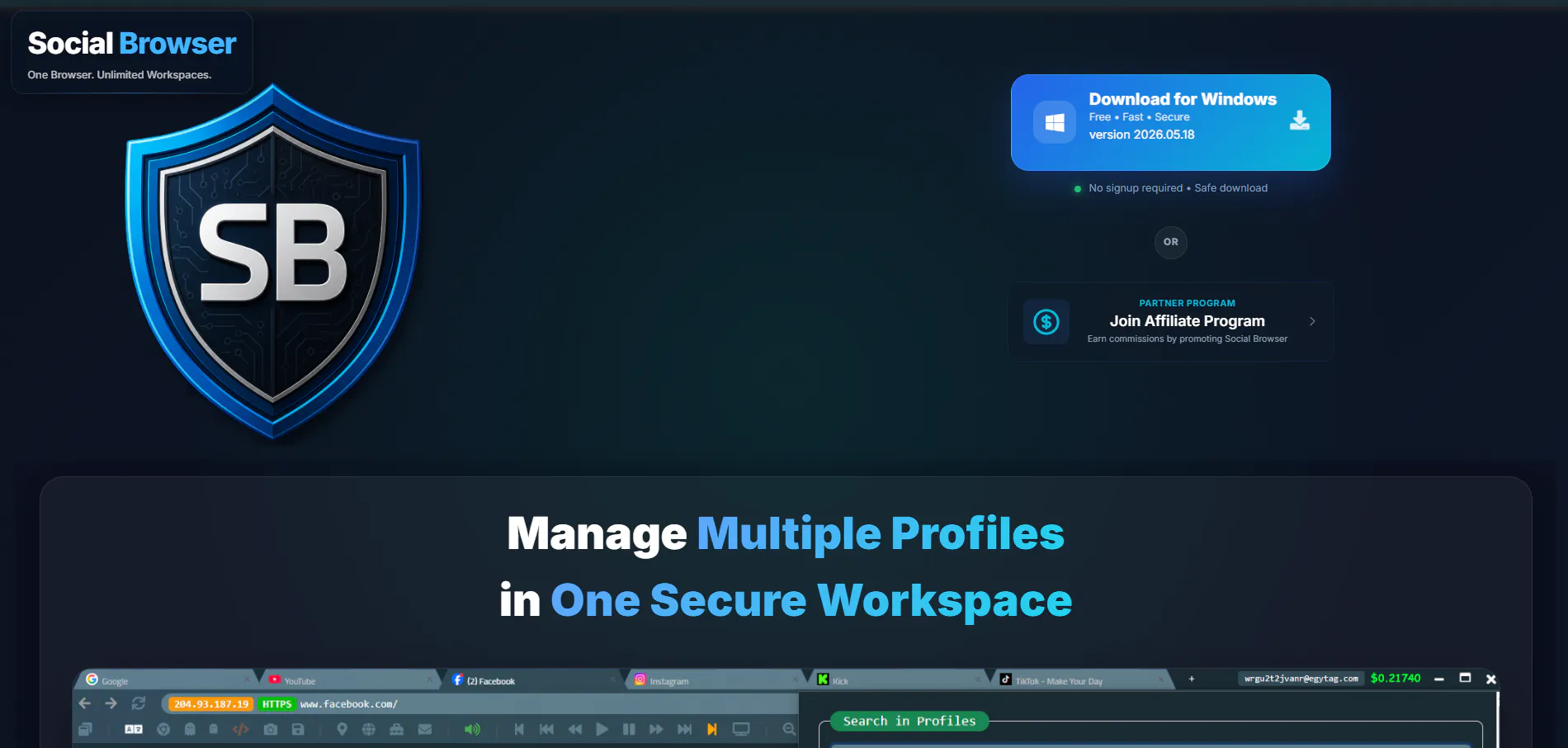The height and width of the screenshot is (748, 1568).
Task: Go back with the left arrow
Action: point(84,703)
